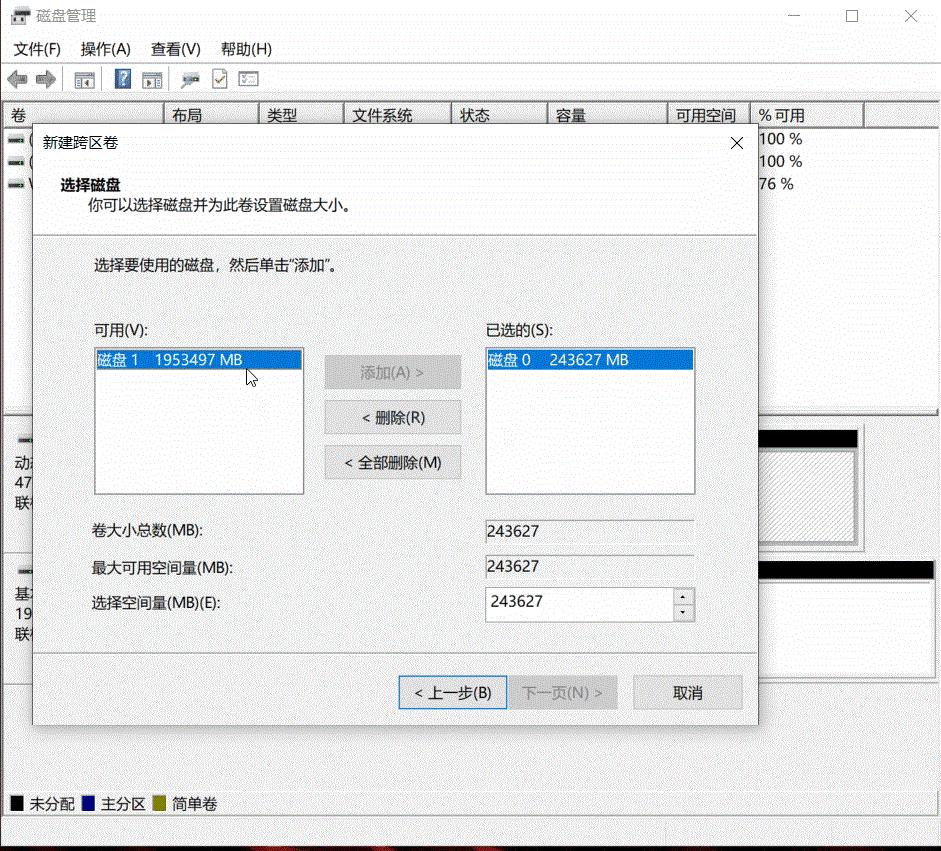
Task: Click the properties checkmark toolbar icon
Action: point(219,79)
